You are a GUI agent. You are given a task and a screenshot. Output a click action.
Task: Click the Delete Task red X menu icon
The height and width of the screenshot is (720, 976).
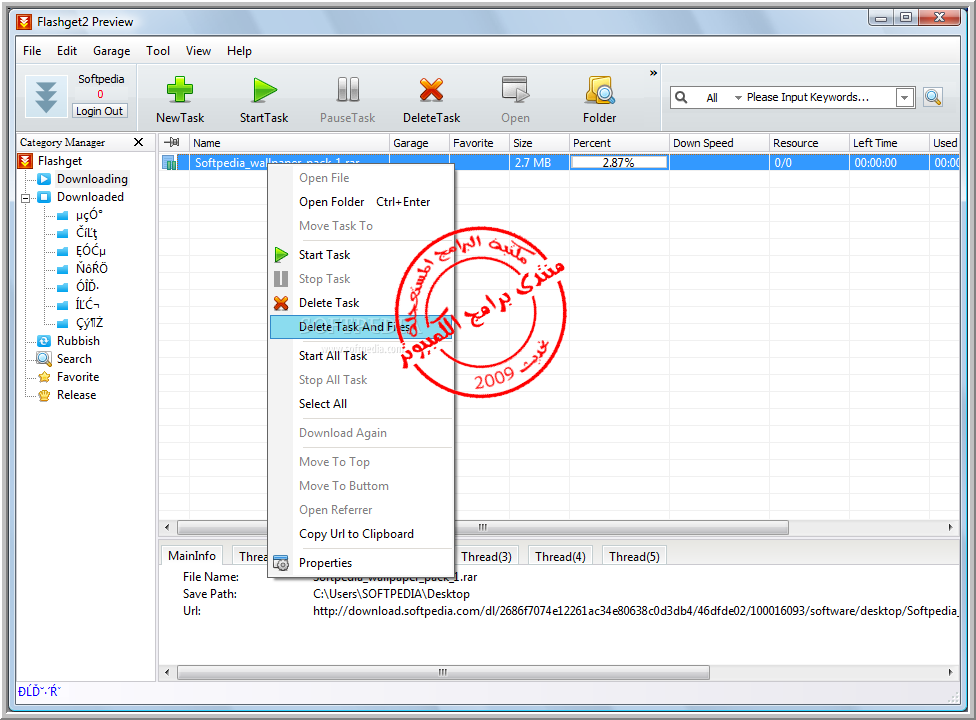click(x=281, y=303)
